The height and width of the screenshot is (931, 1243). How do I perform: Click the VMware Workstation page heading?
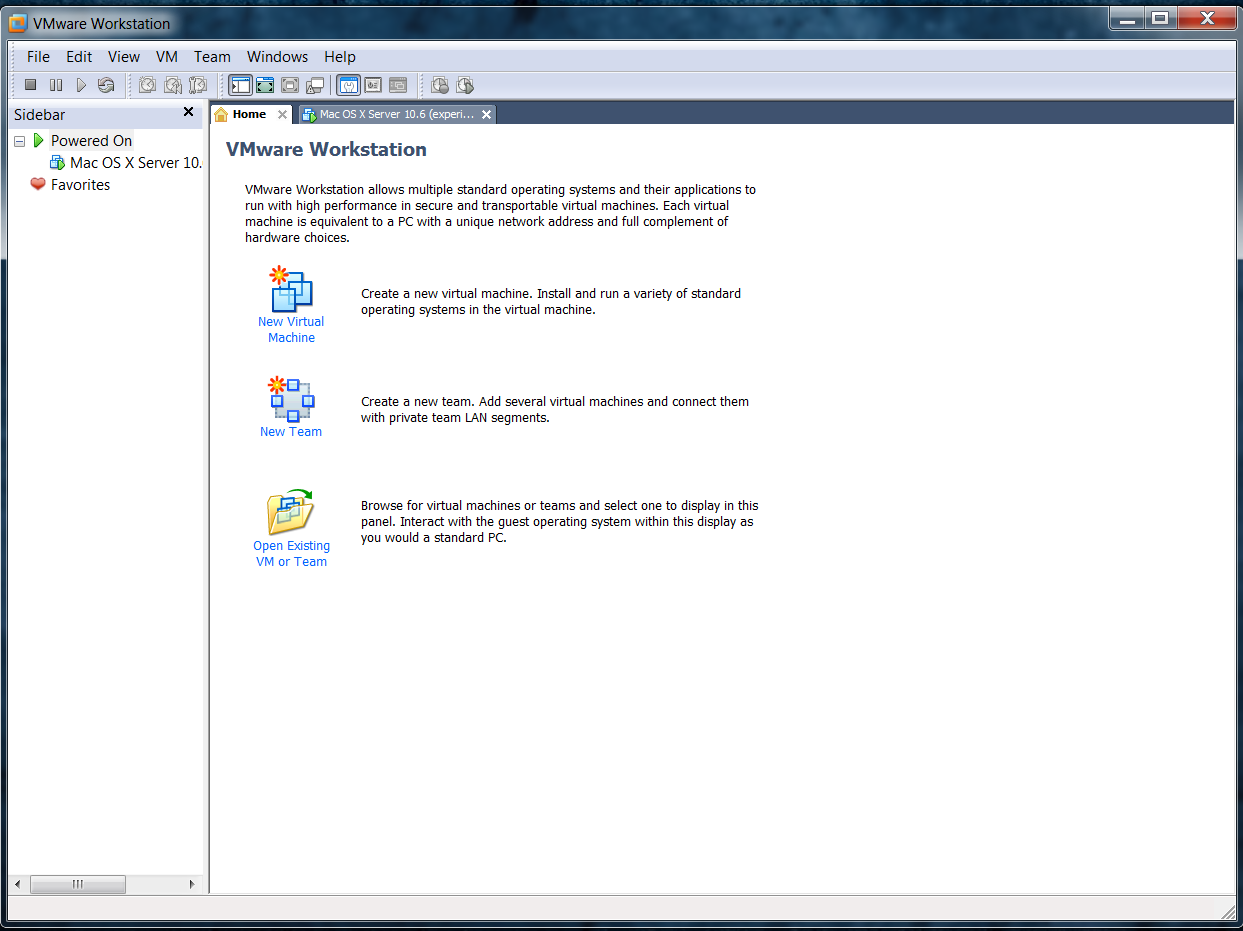(326, 150)
